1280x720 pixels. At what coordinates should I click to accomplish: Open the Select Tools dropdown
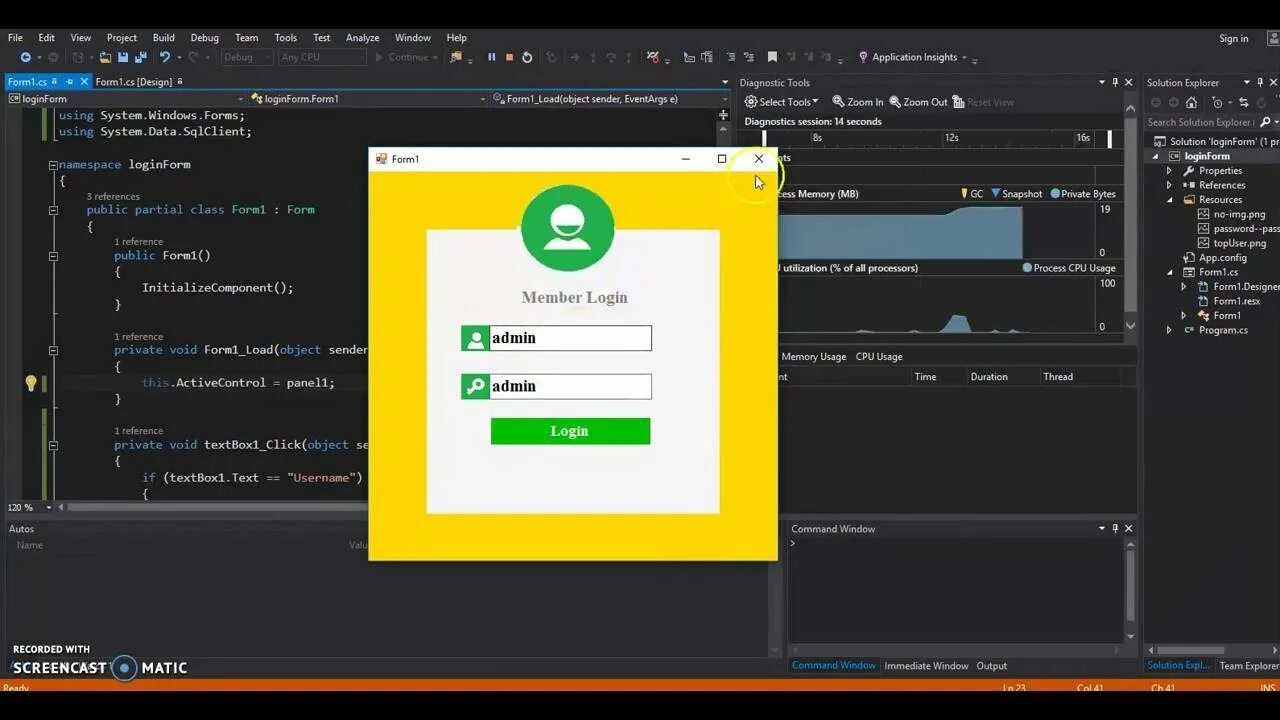coord(781,102)
